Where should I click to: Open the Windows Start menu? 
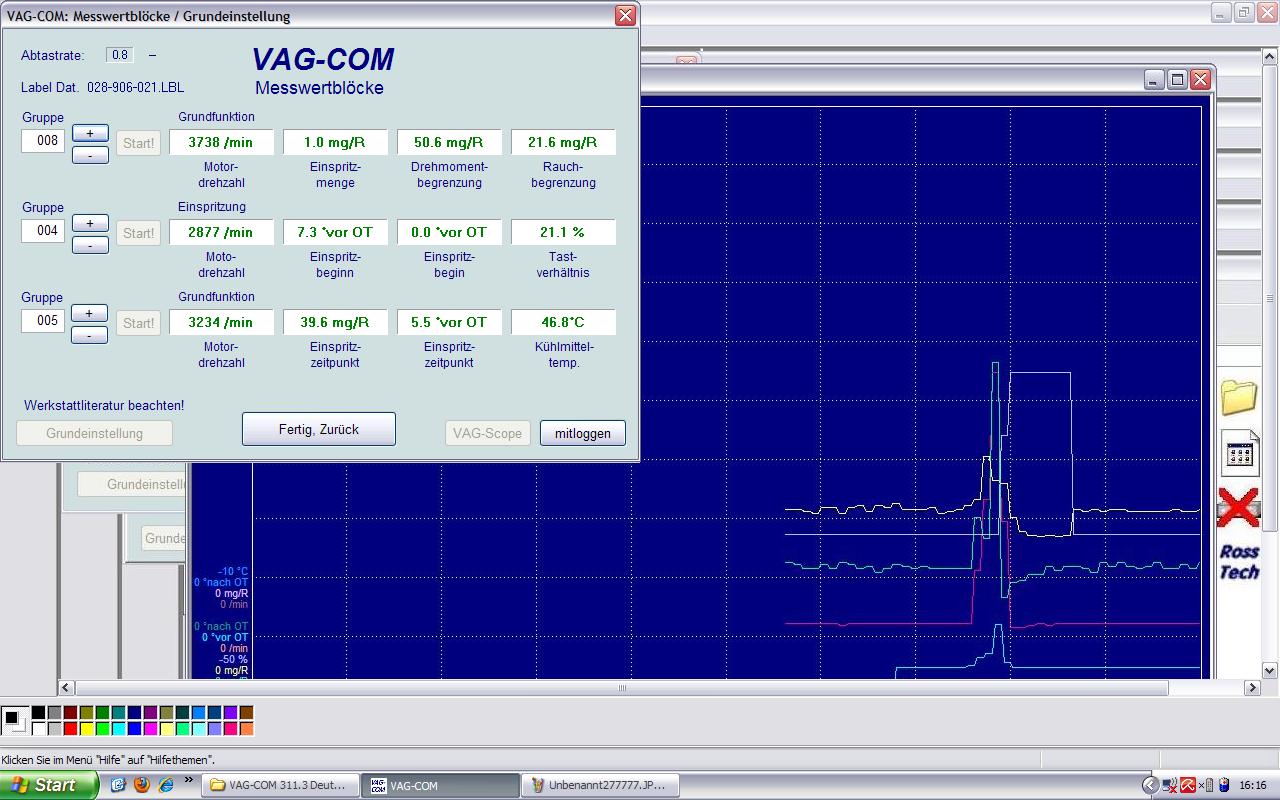(x=48, y=785)
